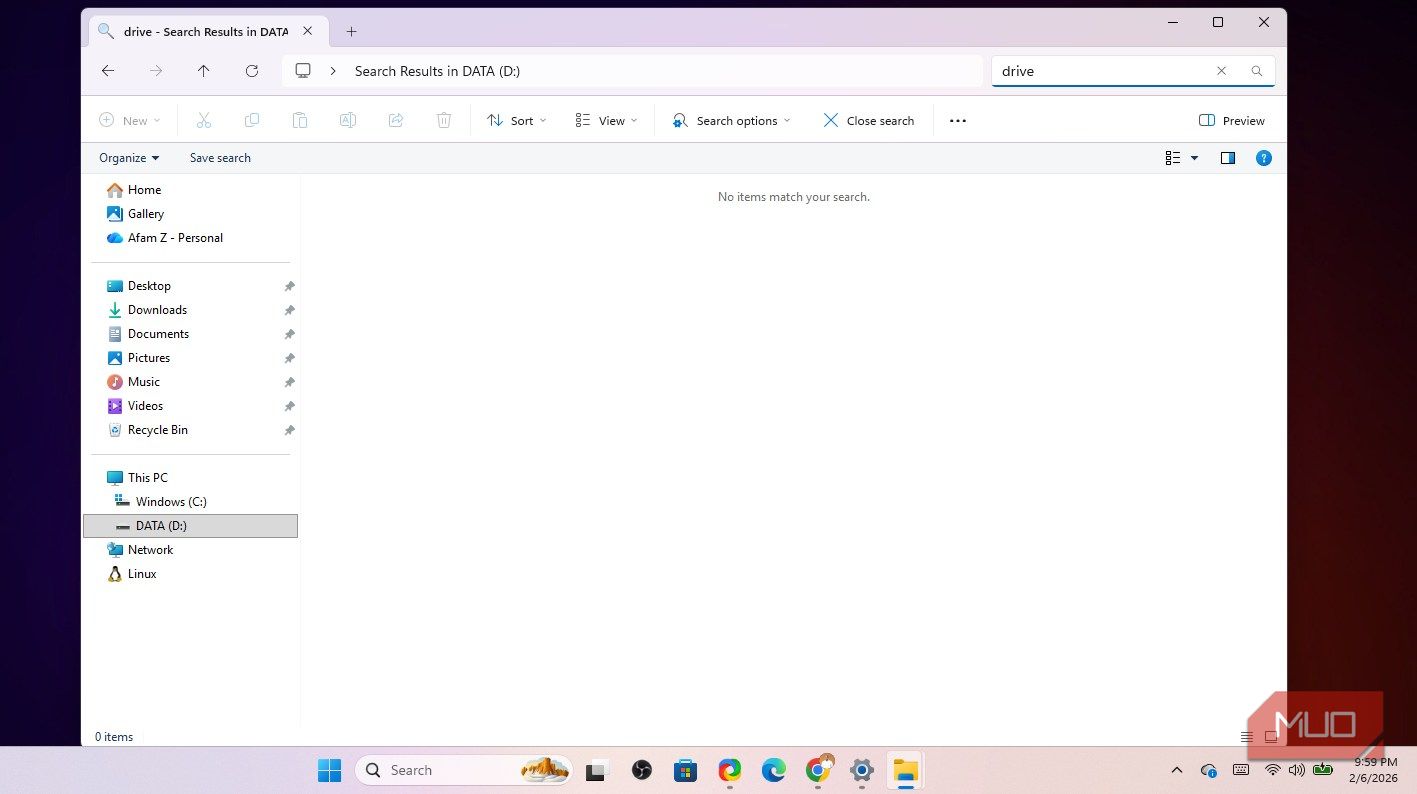Open the change view dropdown arrow
The height and width of the screenshot is (794, 1417).
[1194, 158]
